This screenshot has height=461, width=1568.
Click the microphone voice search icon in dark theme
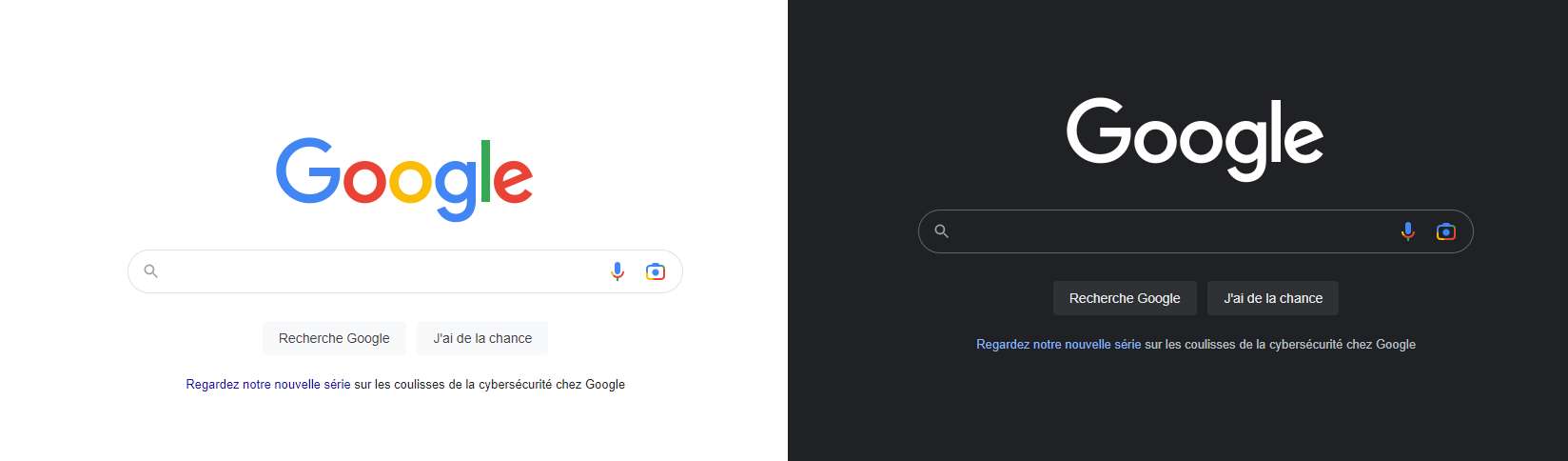pos(1408,231)
